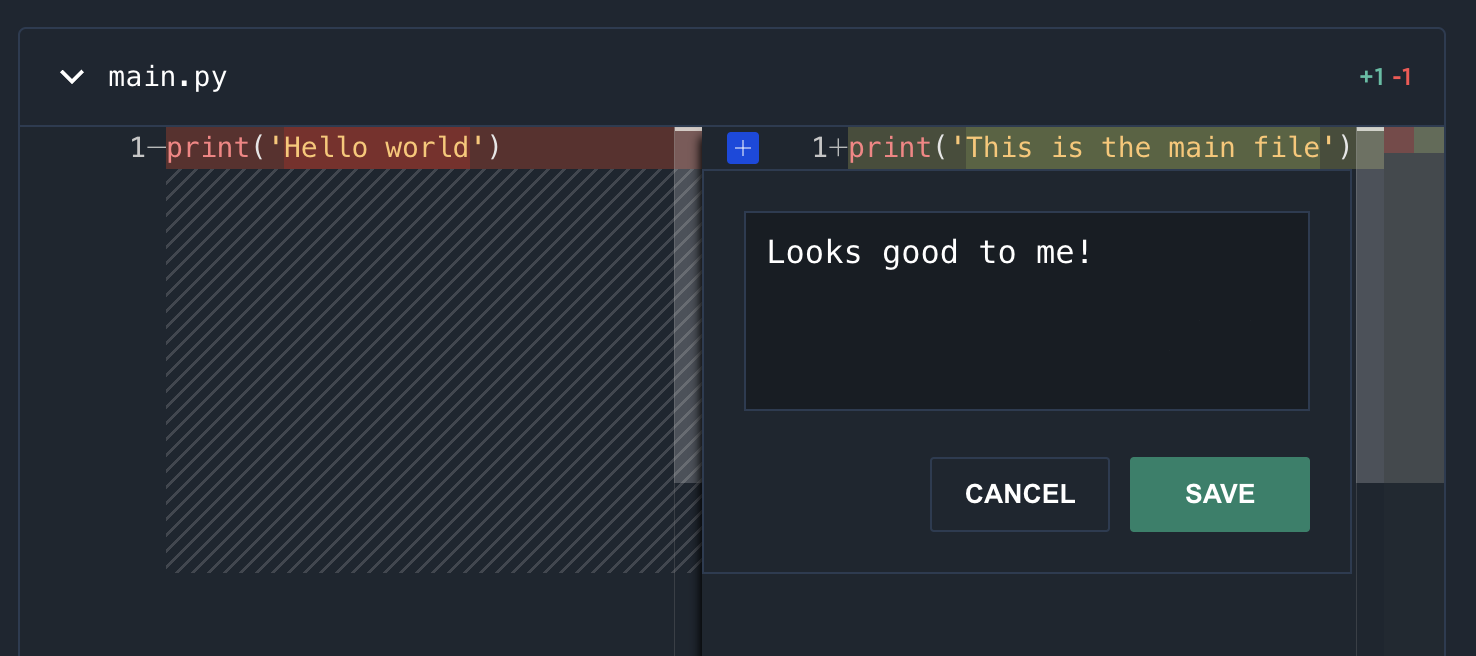
Task: Click the added 'This is the main file' string
Action: pyautogui.click(x=1142, y=148)
